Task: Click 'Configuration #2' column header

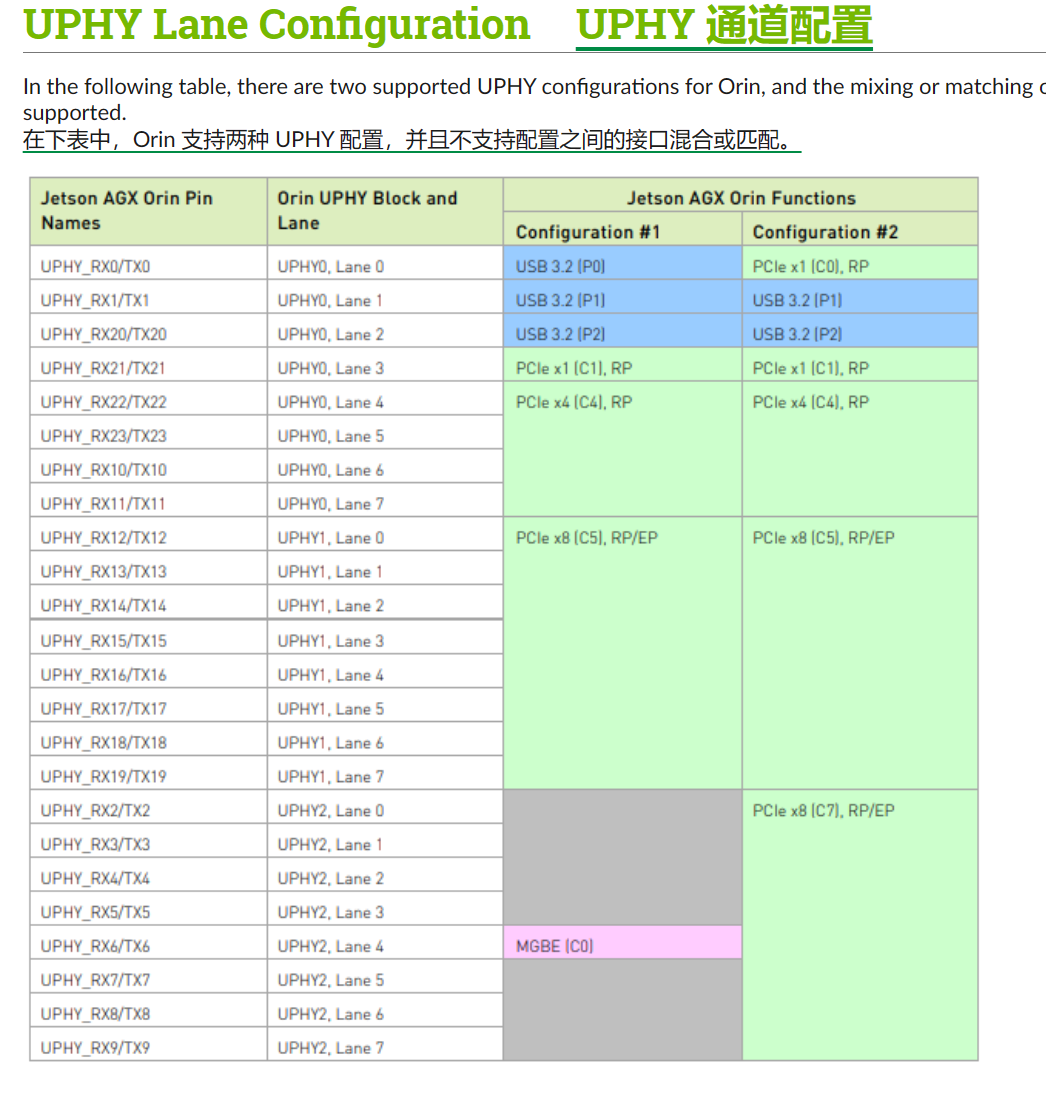Action: [860, 230]
